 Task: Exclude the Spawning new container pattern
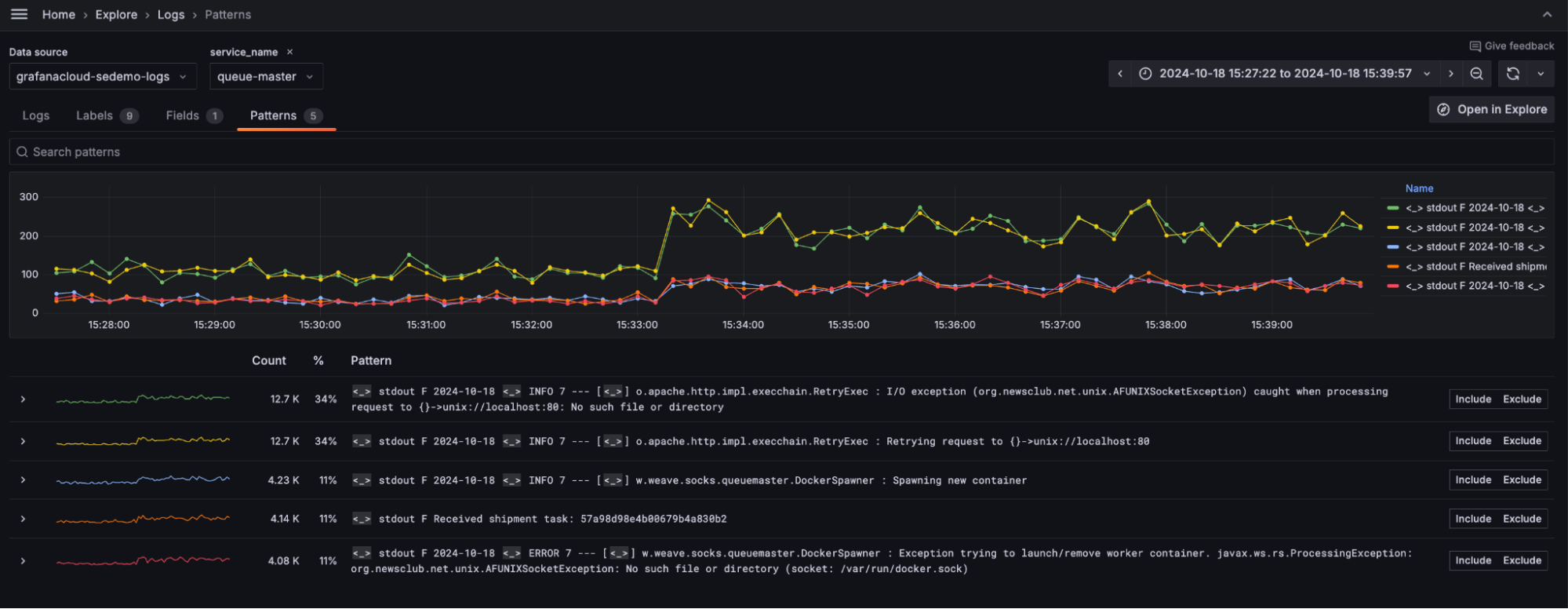pyautogui.click(x=1522, y=480)
